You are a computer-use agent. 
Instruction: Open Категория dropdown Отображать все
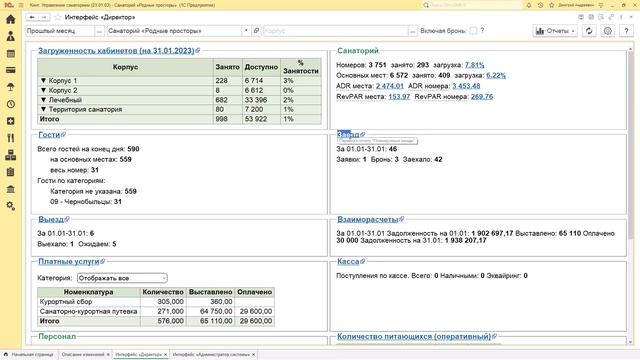122,278
